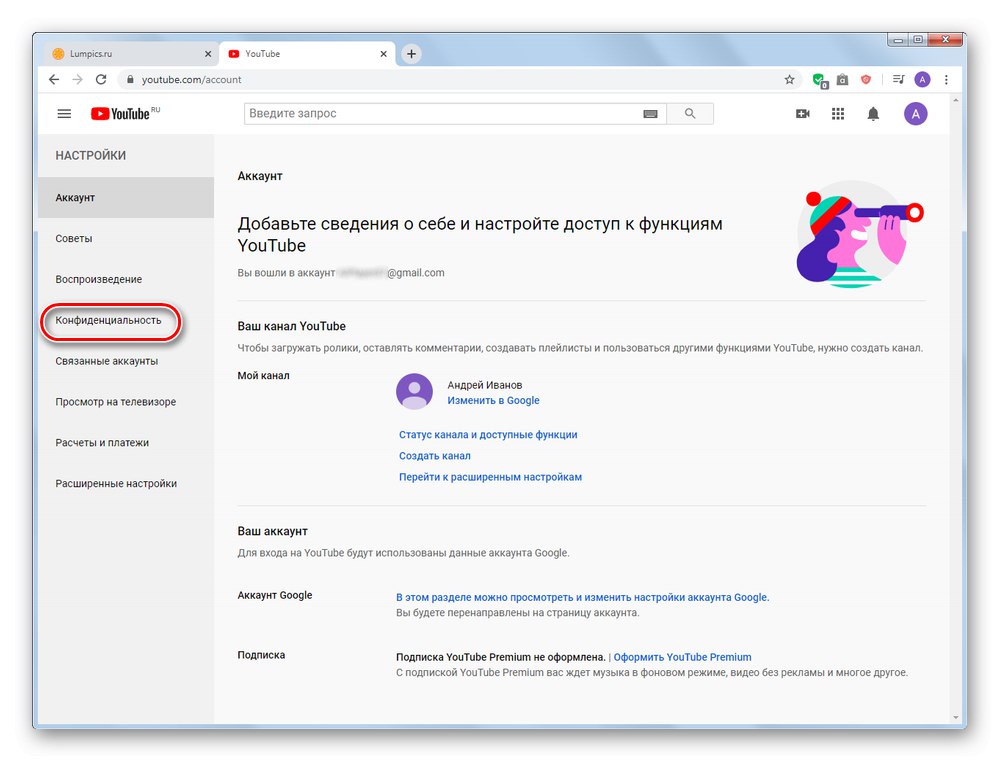The image size is (1000, 762).
Task: Click the Создать канал link
Action: pos(434,455)
